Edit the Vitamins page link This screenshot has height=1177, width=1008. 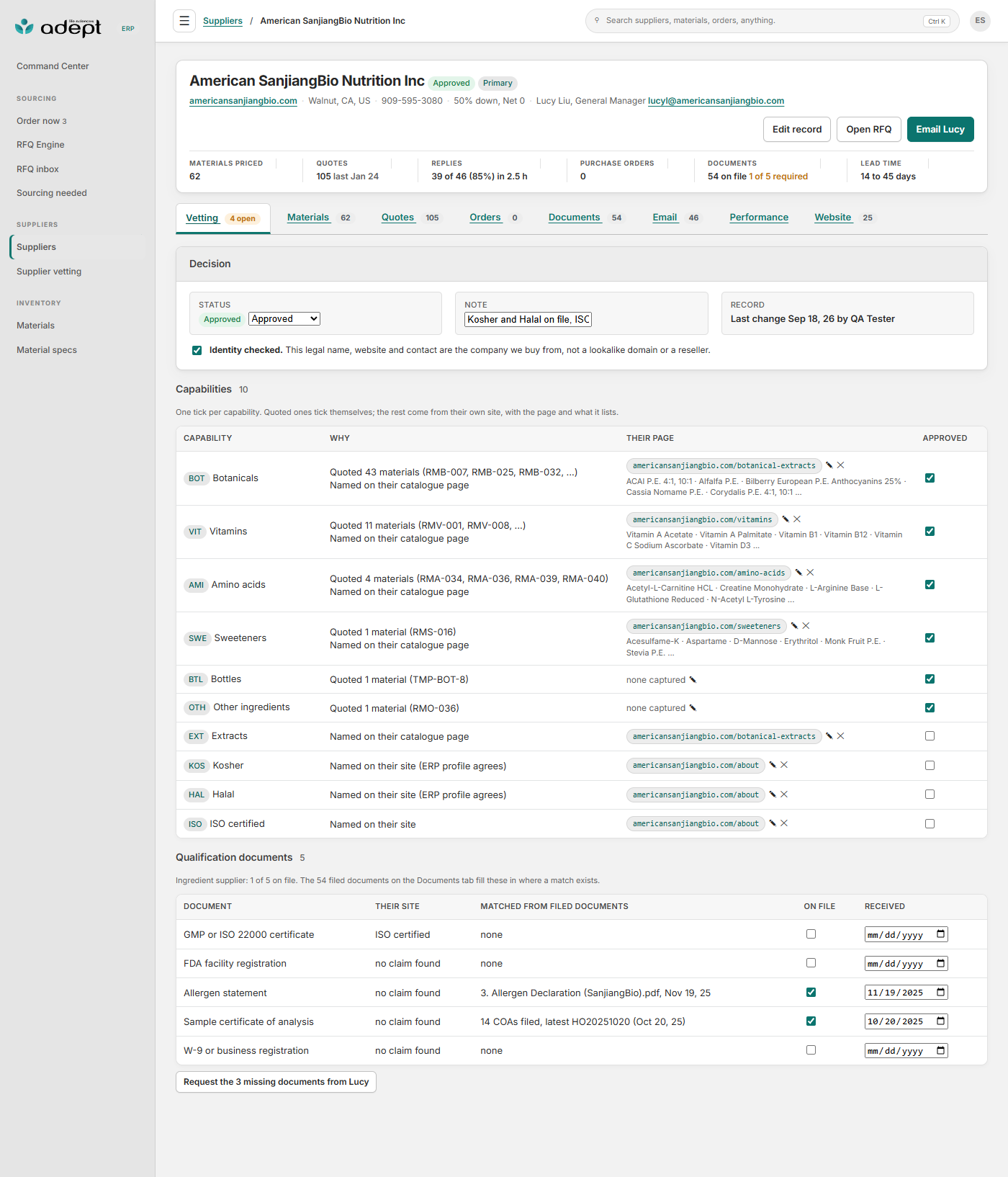[x=786, y=519]
